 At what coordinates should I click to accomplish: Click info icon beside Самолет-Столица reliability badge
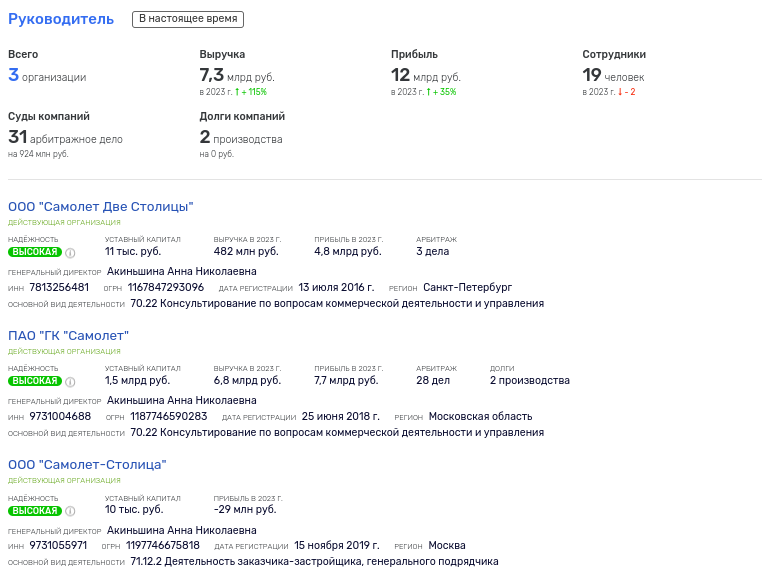(x=70, y=511)
